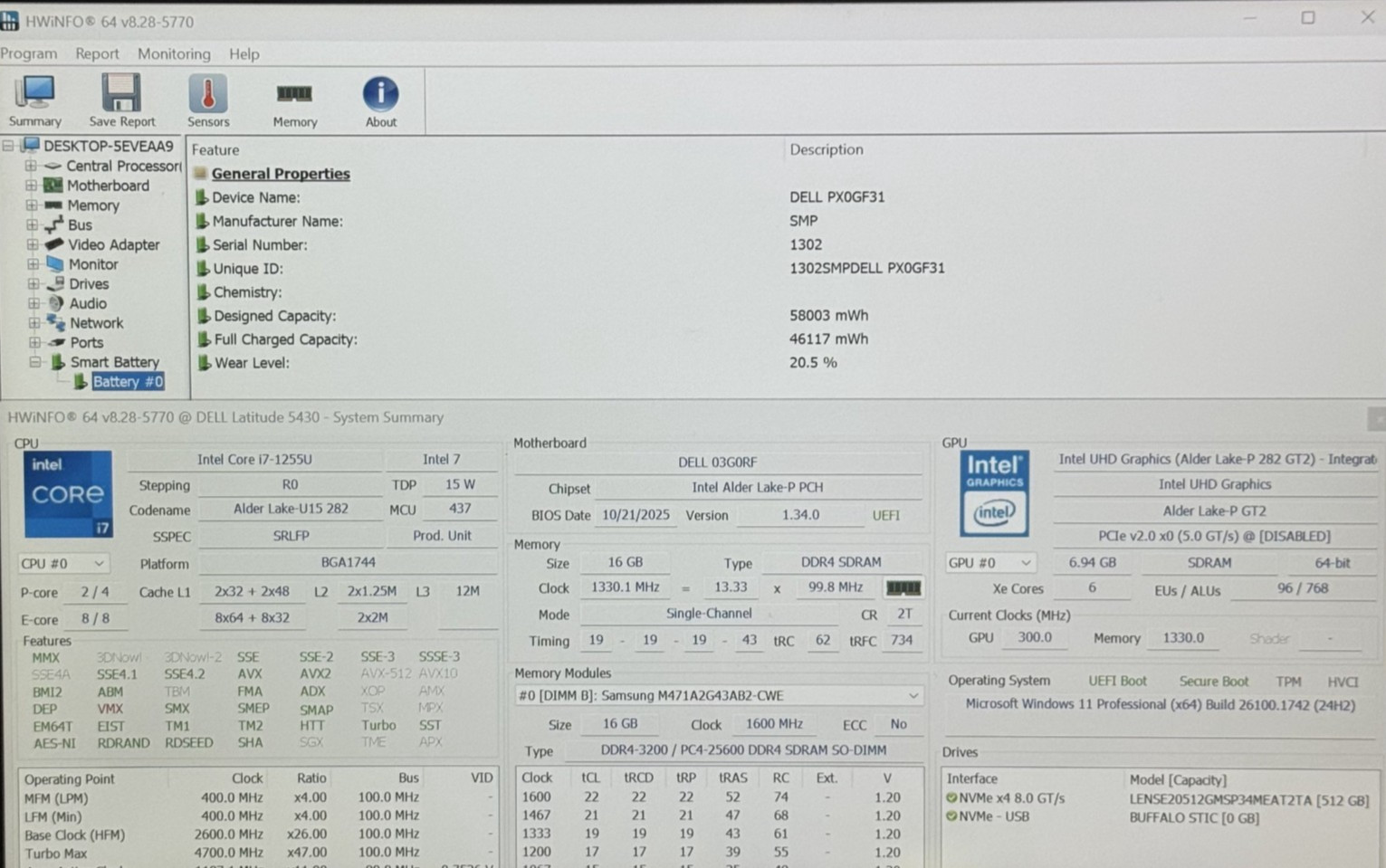Expand the Ports tree node
Viewport: 1386px width, 868px height.
pos(34,342)
